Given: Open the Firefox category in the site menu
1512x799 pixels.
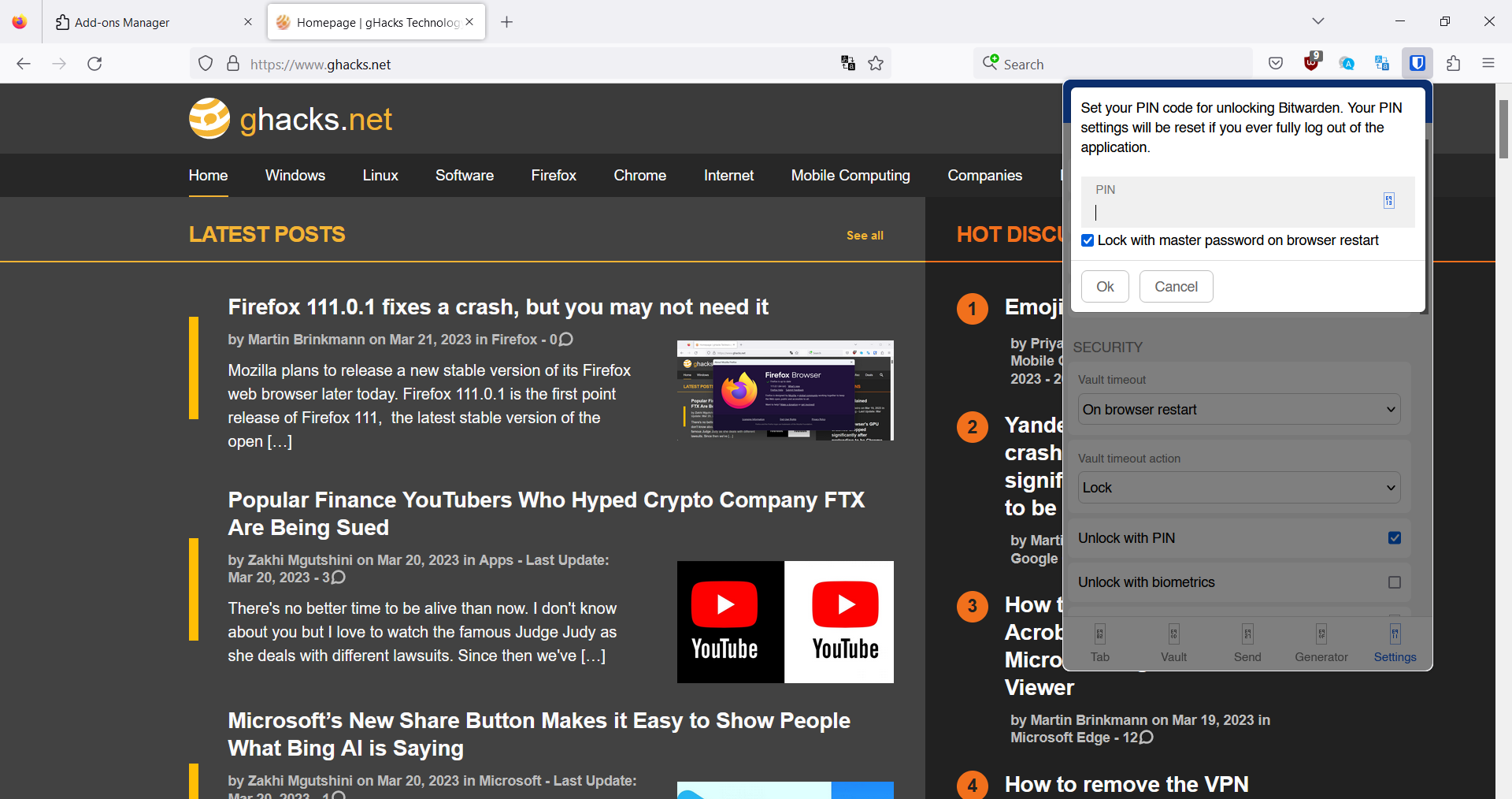Looking at the screenshot, I should (553, 176).
